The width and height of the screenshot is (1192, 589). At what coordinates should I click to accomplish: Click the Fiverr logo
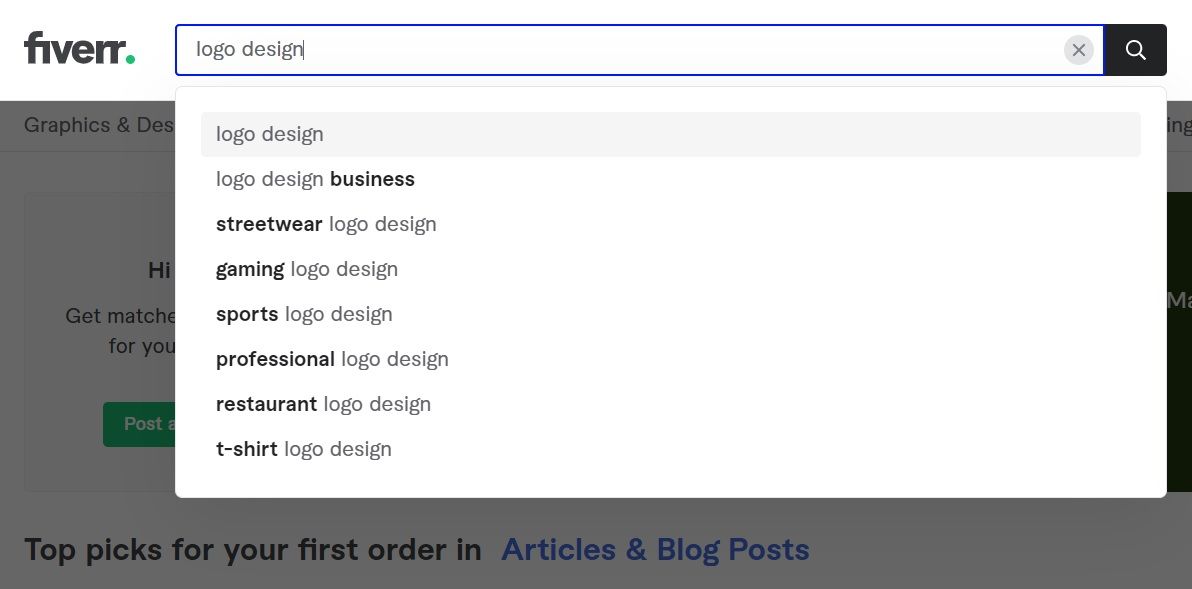79,48
